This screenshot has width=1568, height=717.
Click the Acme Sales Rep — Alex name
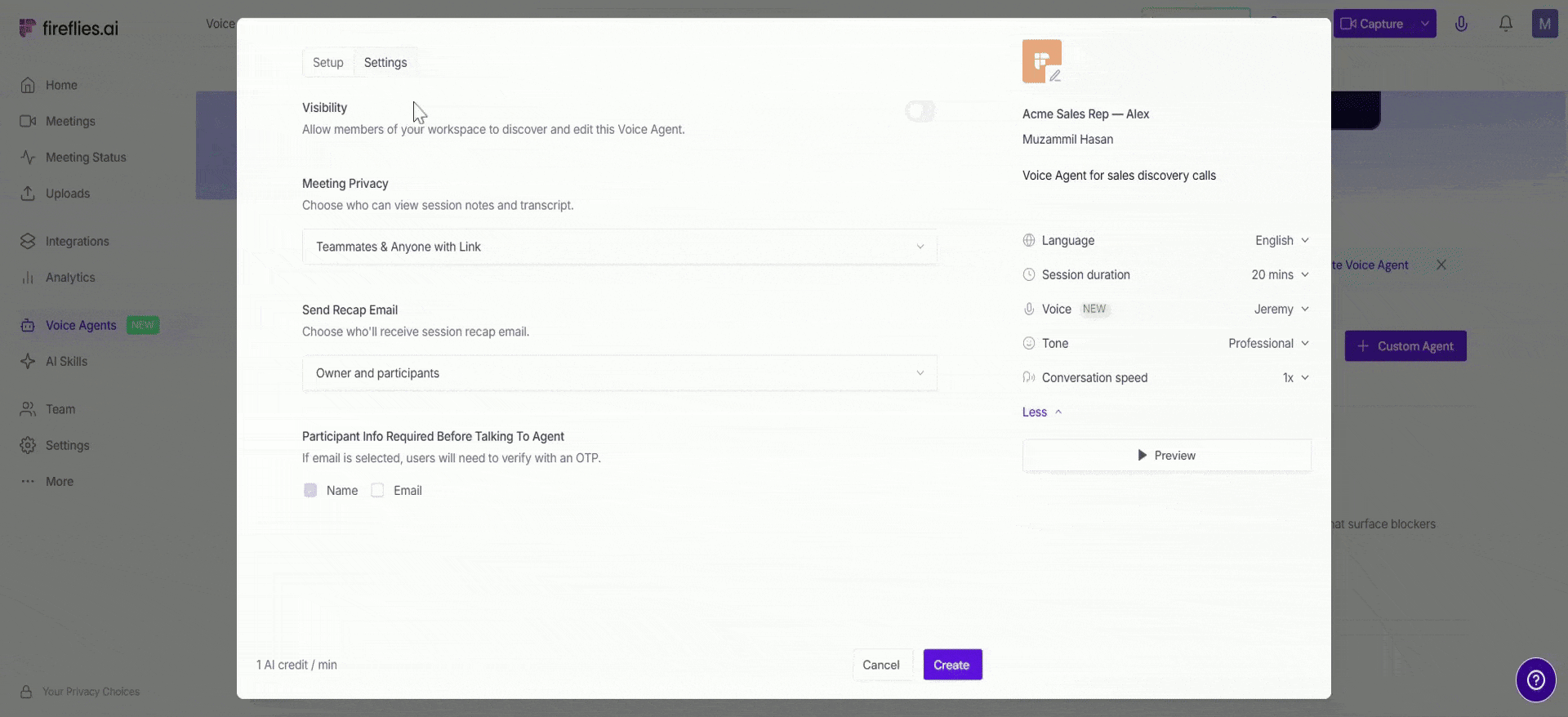pyautogui.click(x=1085, y=114)
